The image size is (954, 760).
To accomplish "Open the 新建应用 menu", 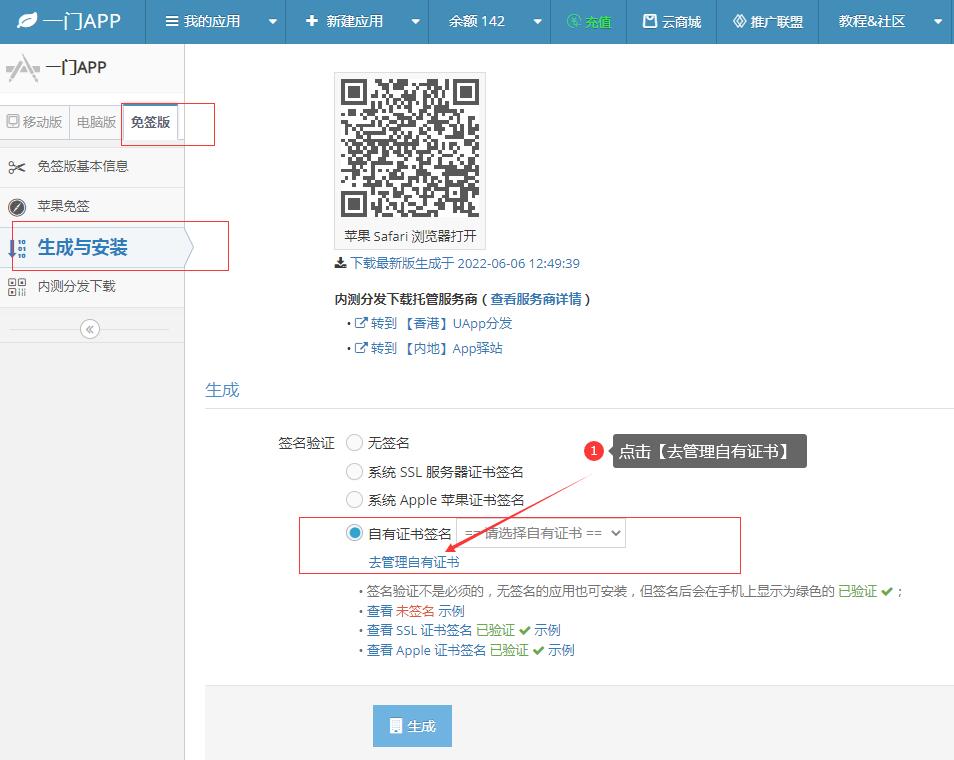I will pyautogui.click(x=344, y=21).
